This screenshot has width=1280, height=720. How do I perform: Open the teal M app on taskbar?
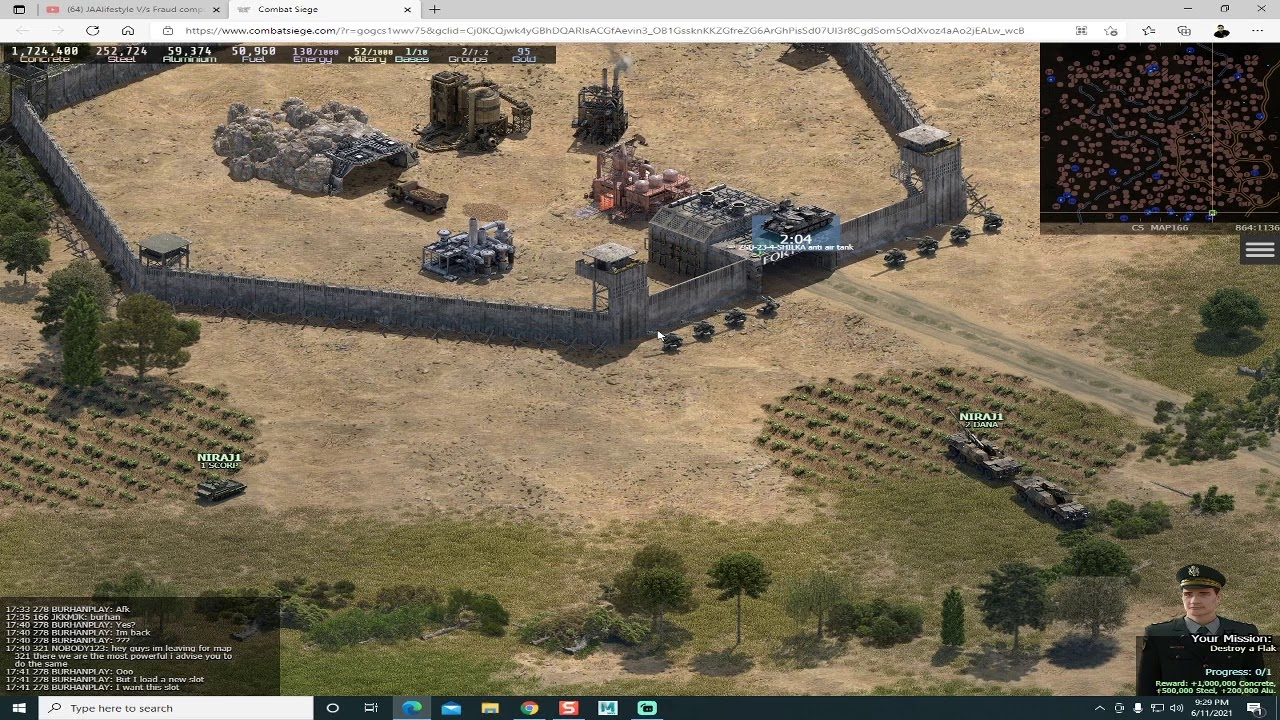pyautogui.click(x=607, y=708)
